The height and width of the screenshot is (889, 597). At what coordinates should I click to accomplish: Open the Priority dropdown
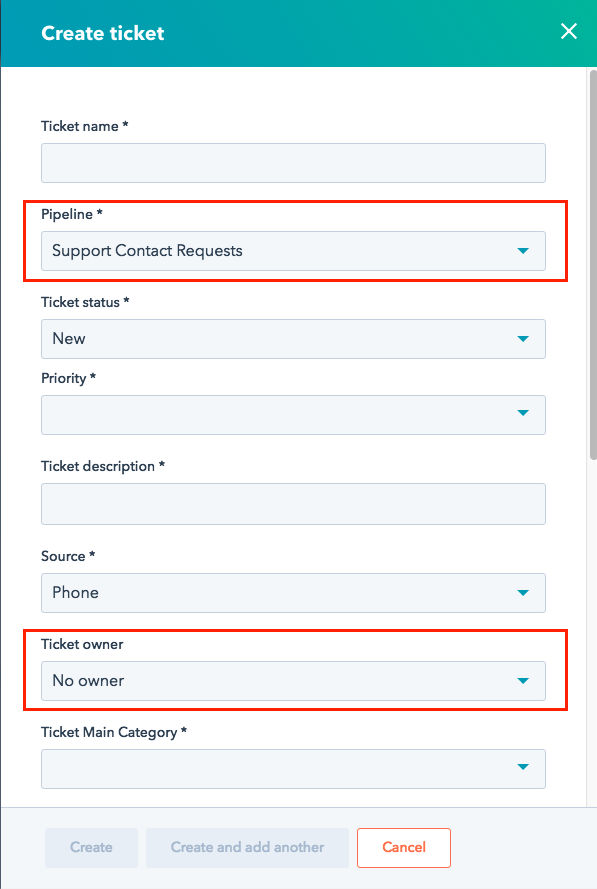[293, 415]
